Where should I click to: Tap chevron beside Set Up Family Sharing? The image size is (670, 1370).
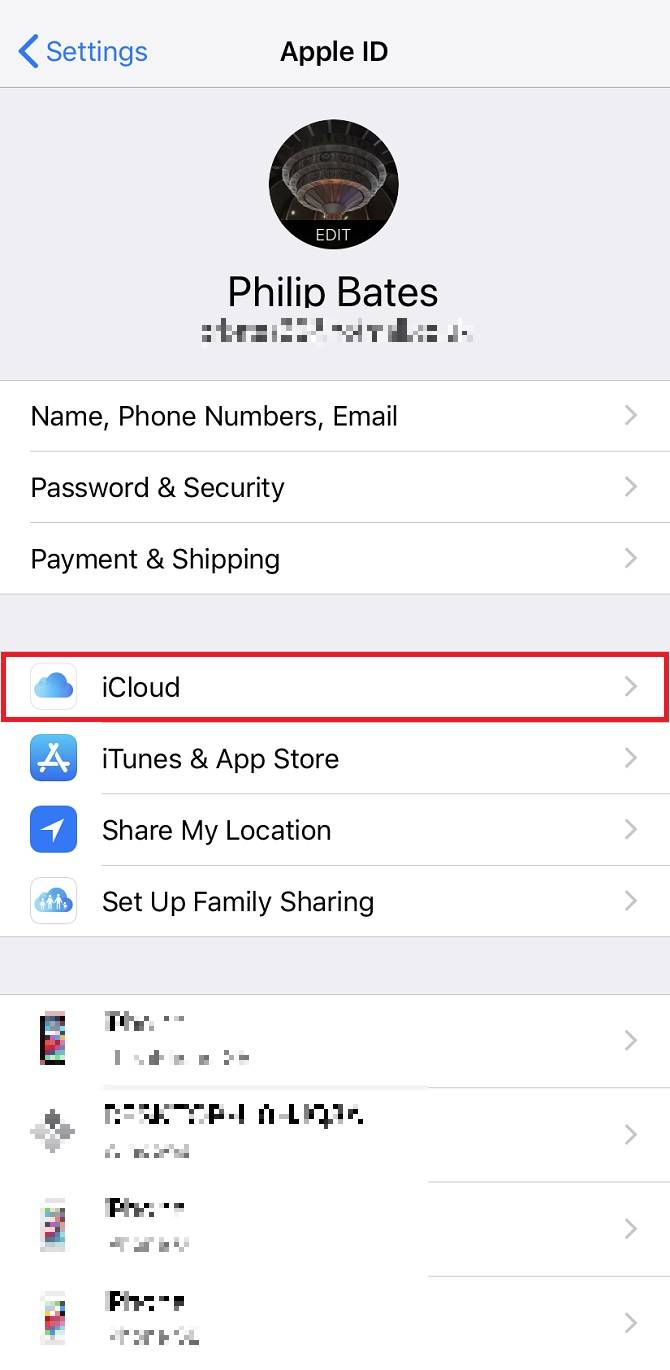click(631, 901)
